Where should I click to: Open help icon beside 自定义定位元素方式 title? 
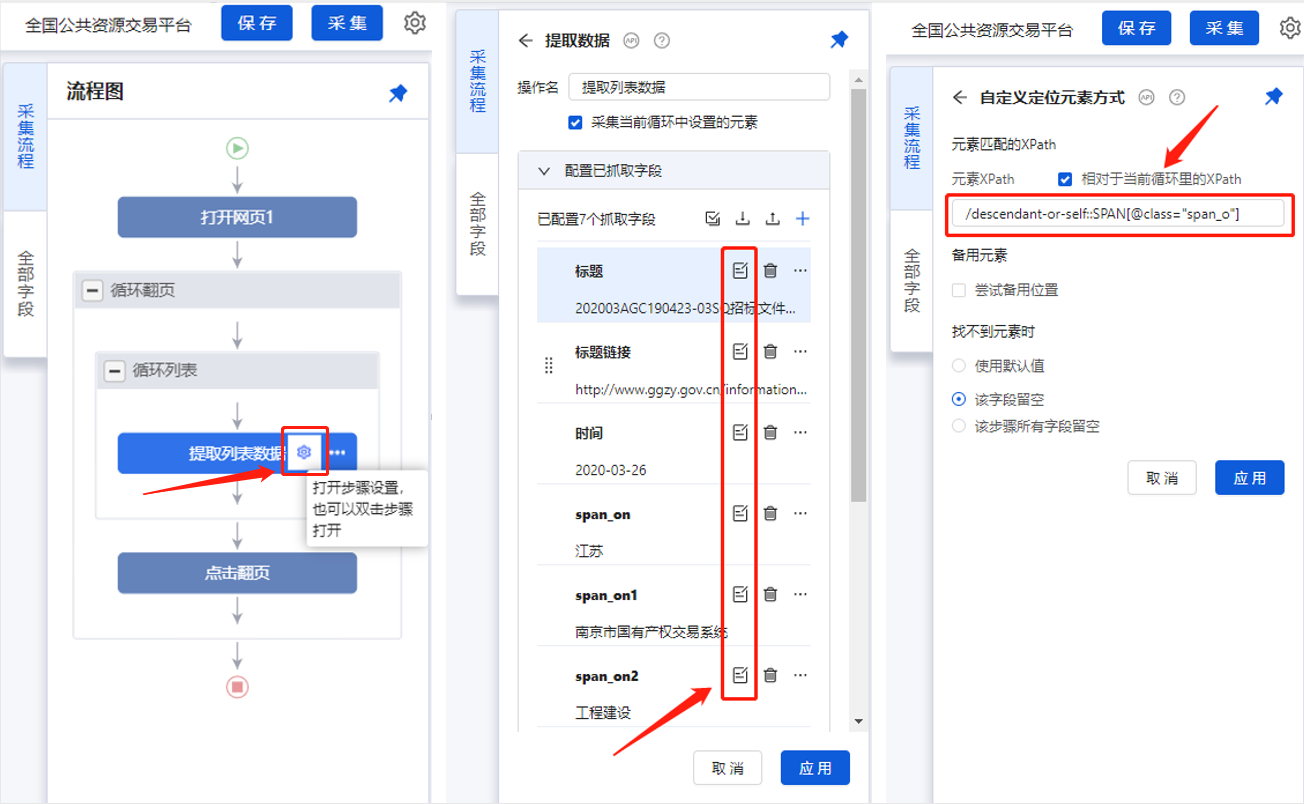point(1177,97)
